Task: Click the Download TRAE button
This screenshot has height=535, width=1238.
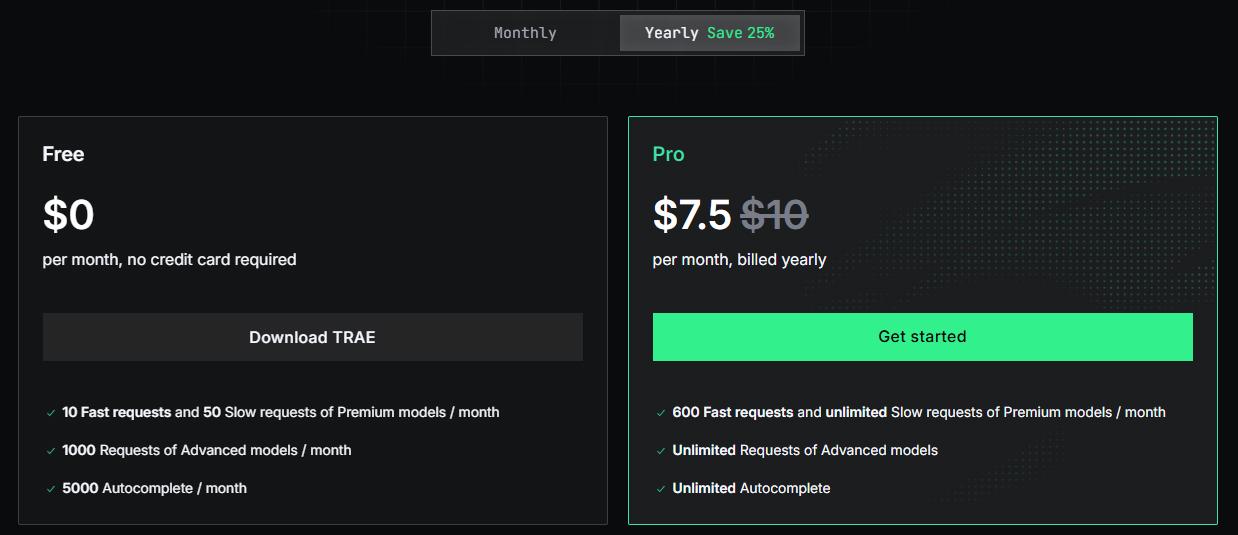Action: (x=312, y=337)
